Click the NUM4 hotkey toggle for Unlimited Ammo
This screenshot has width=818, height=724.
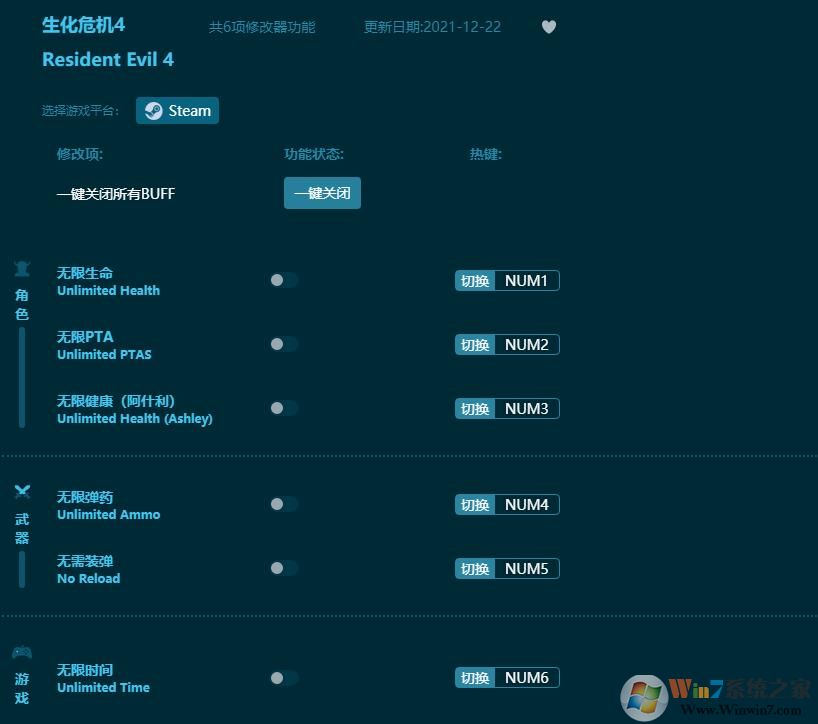pos(506,505)
